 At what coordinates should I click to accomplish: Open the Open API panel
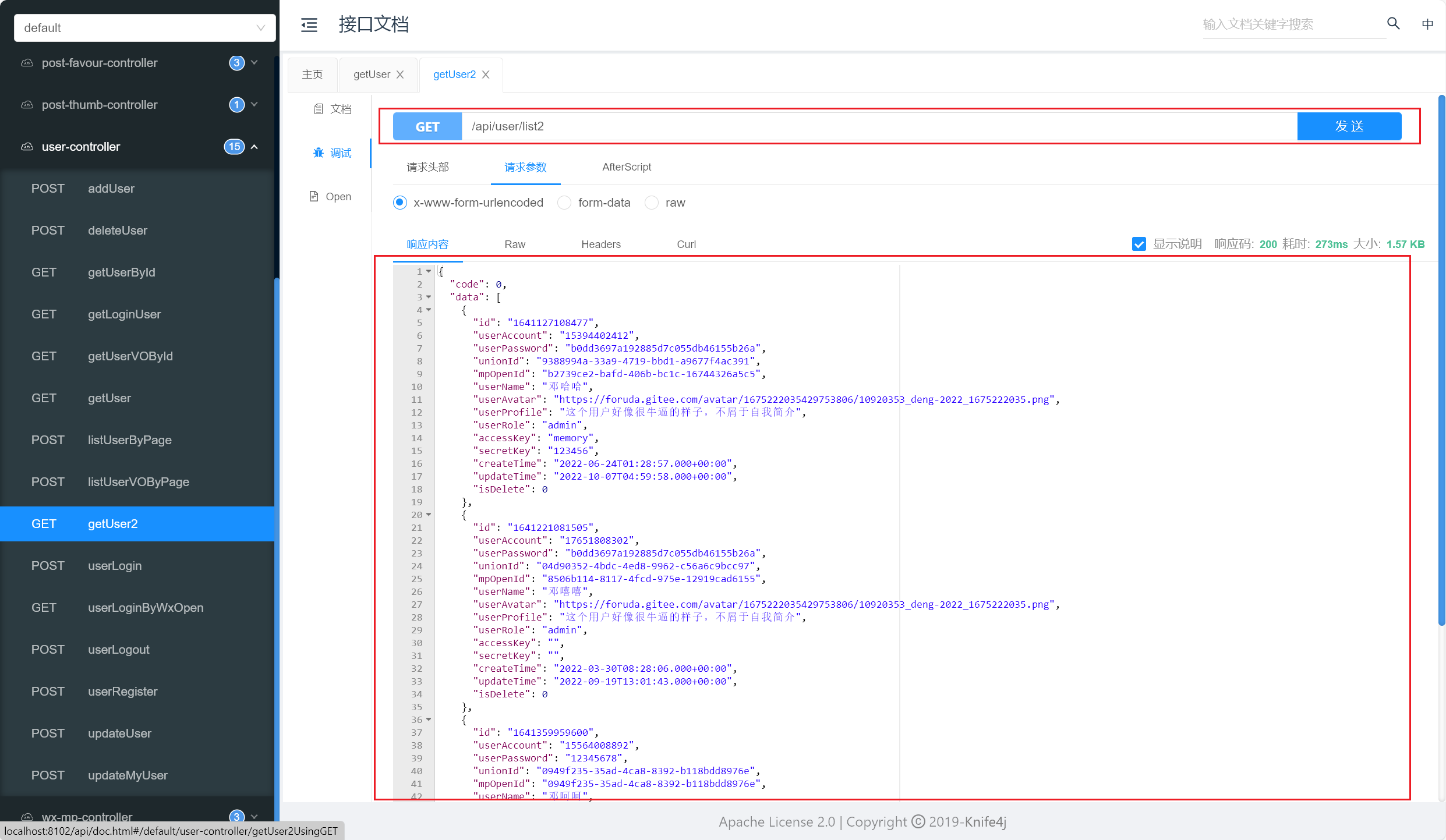[330, 197]
